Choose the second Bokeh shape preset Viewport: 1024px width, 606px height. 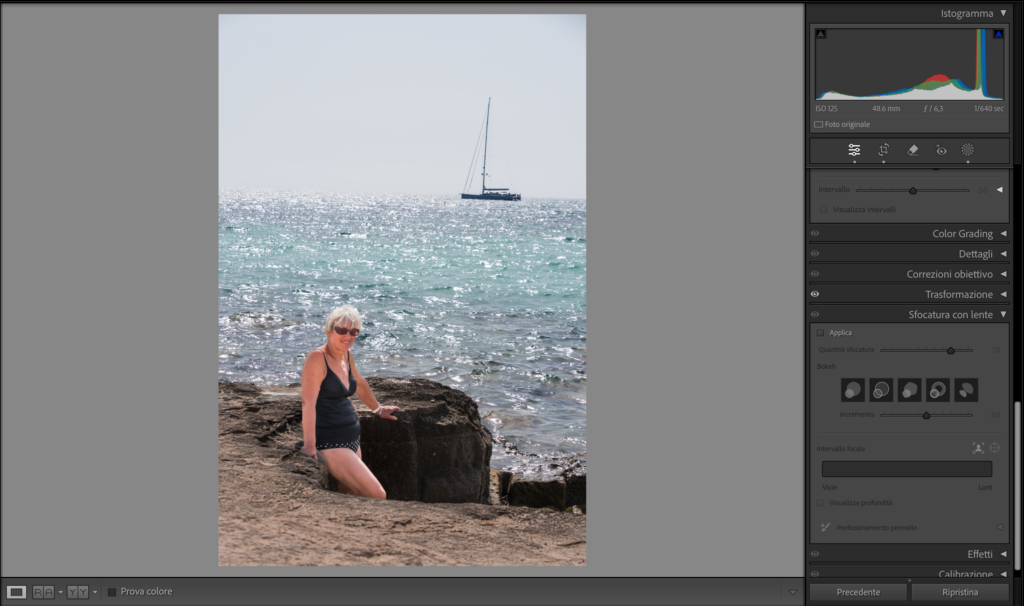click(880, 390)
